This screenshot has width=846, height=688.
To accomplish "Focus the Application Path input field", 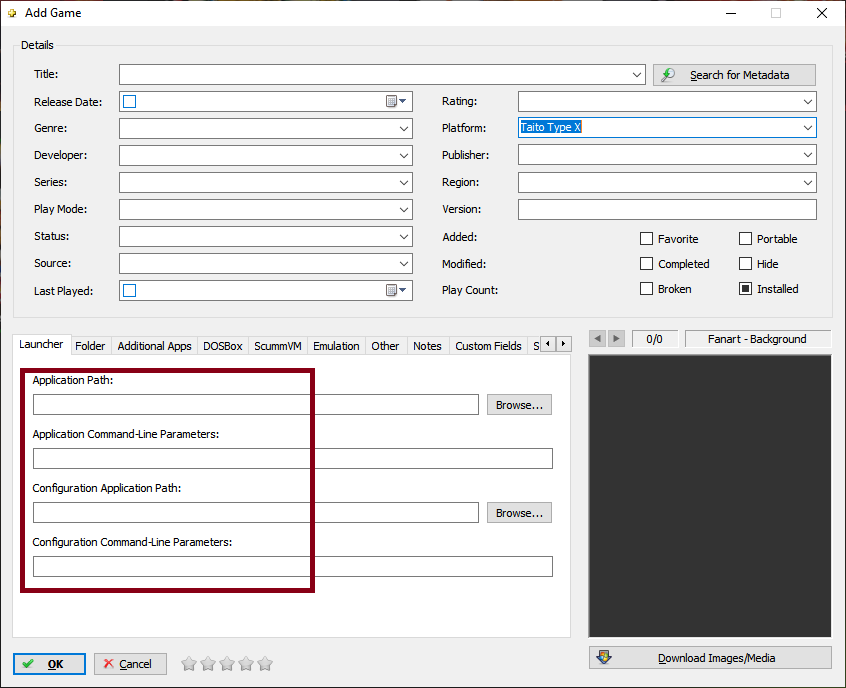I will (x=256, y=405).
